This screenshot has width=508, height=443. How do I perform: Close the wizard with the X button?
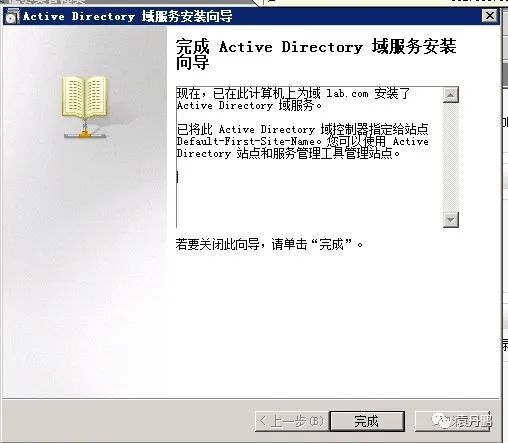coord(490,15)
